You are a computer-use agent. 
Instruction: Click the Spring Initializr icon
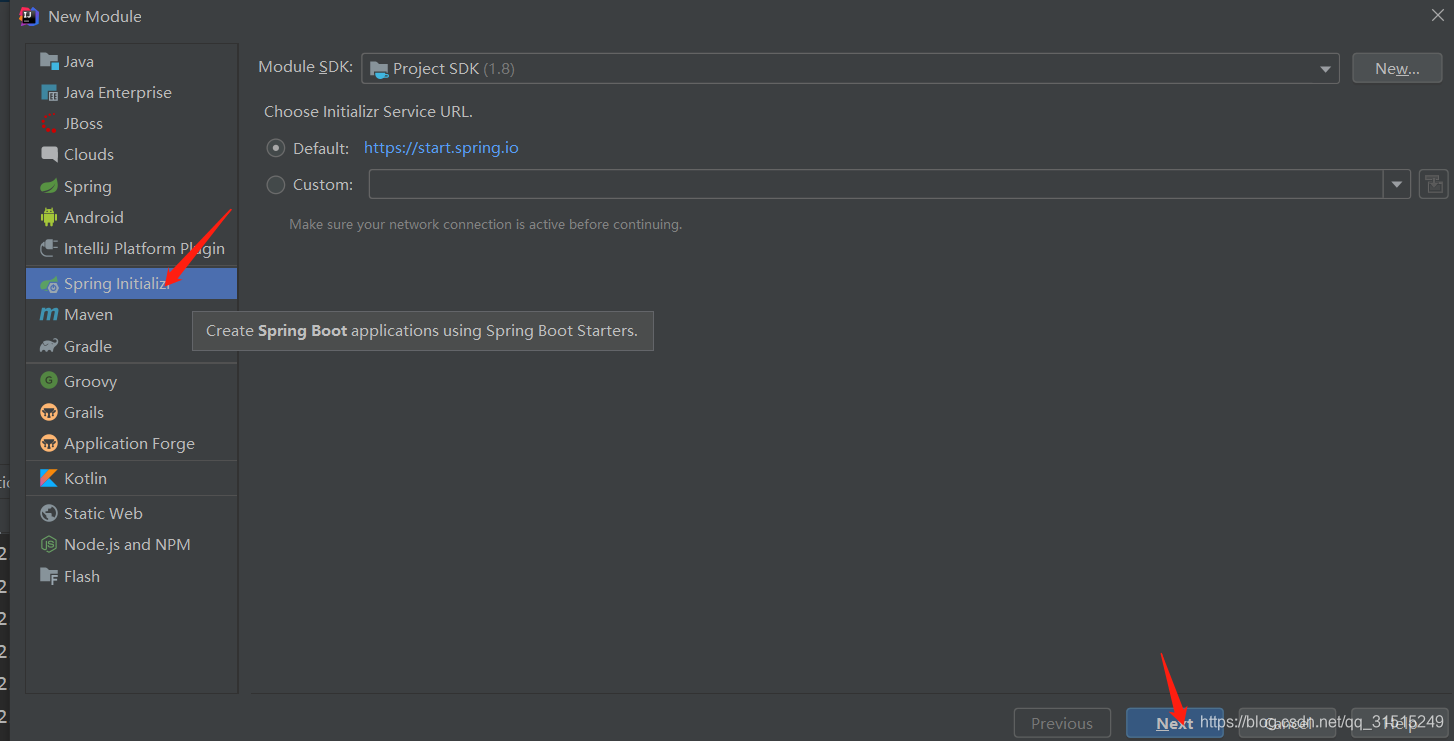pos(49,284)
